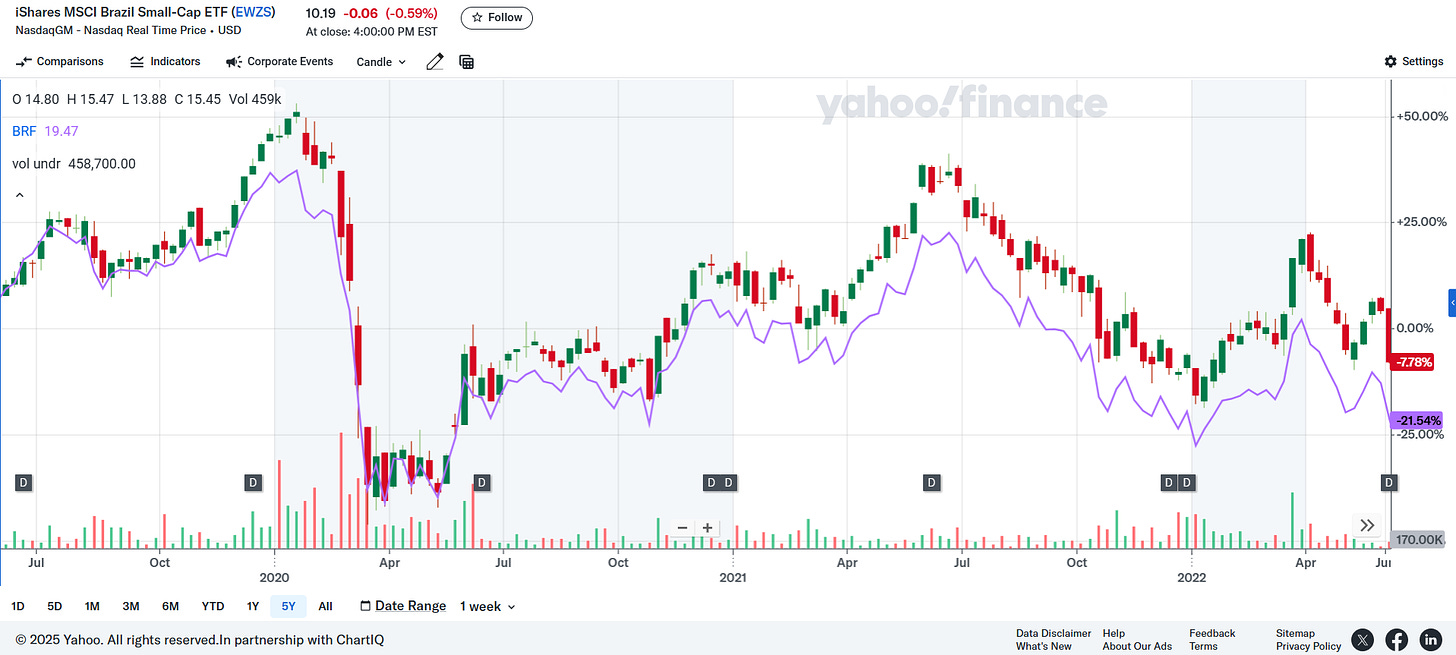Viewport: 1456px width, 655px height.
Task: Collapse the indicator legend chevron
Action: tap(18, 195)
